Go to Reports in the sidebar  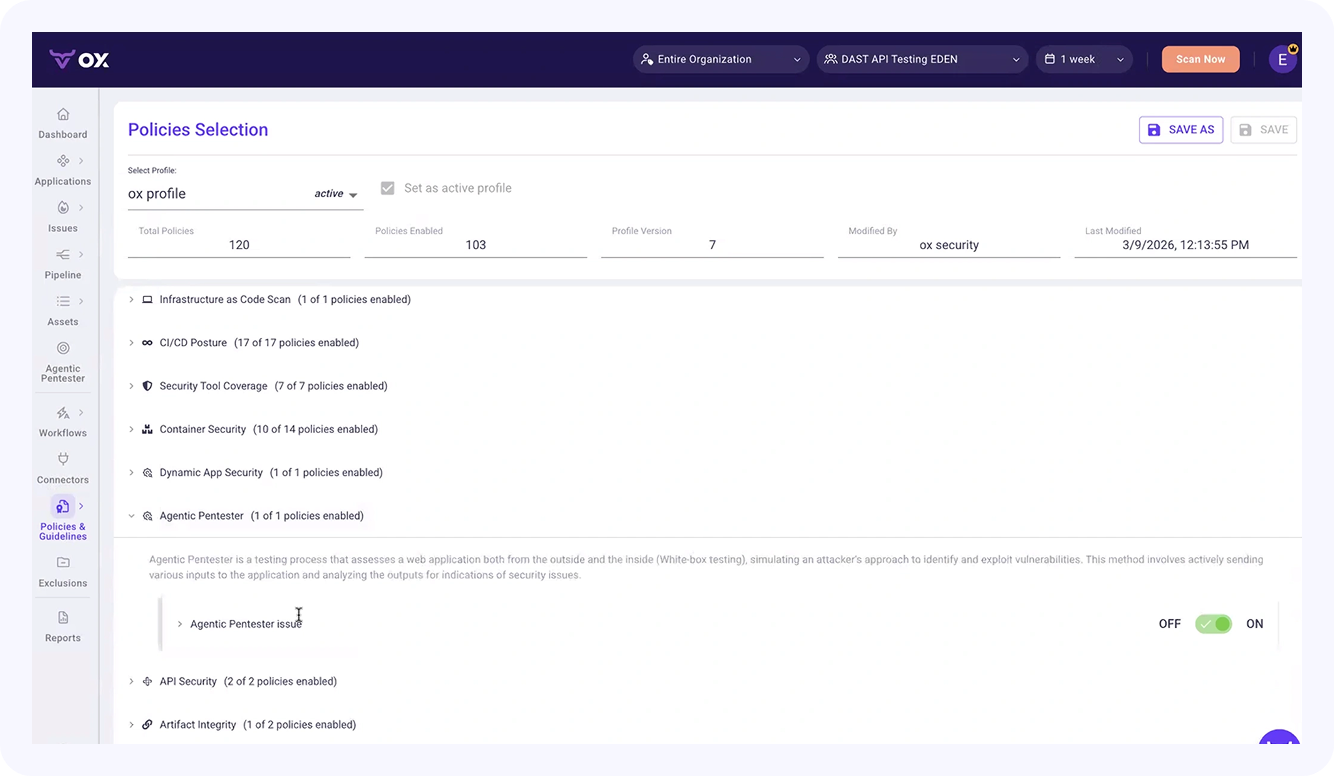click(63, 638)
